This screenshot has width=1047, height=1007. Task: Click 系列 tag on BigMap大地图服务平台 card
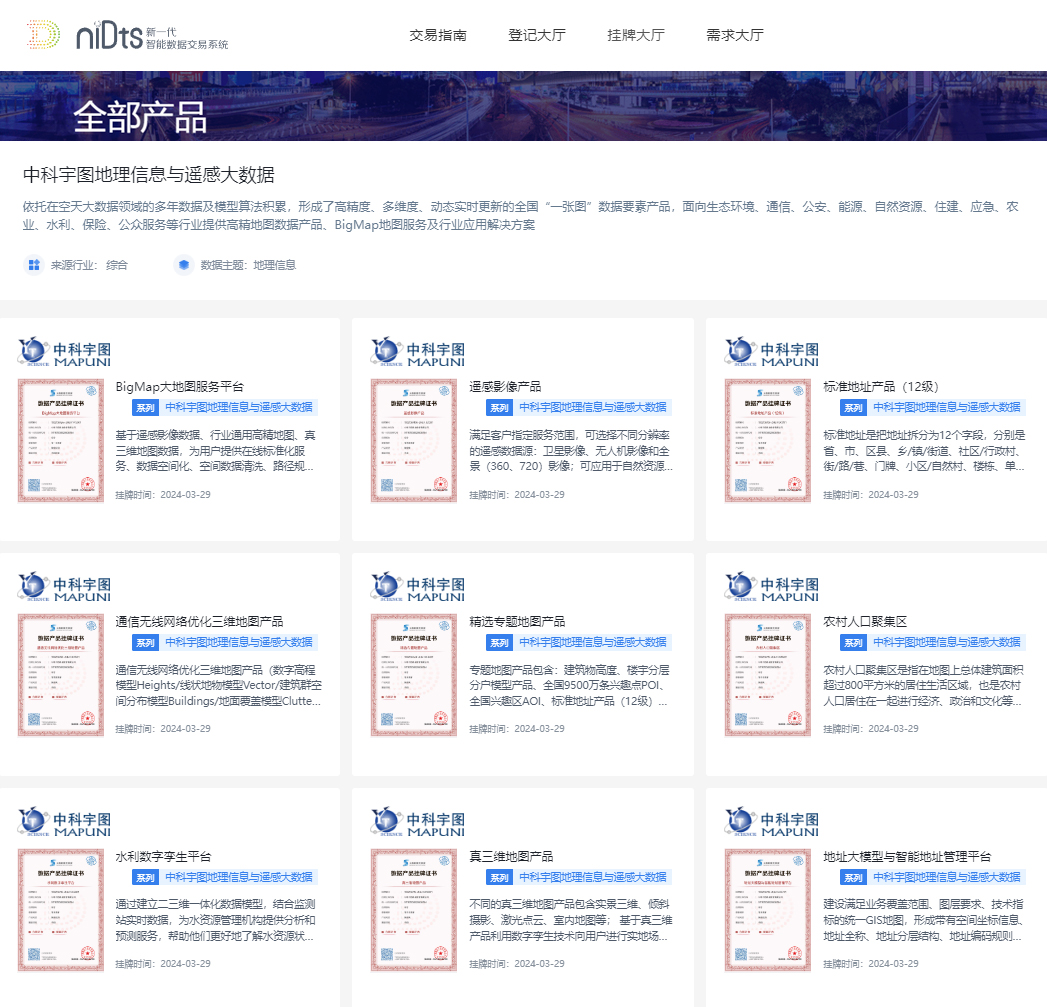[x=145, y=407]
